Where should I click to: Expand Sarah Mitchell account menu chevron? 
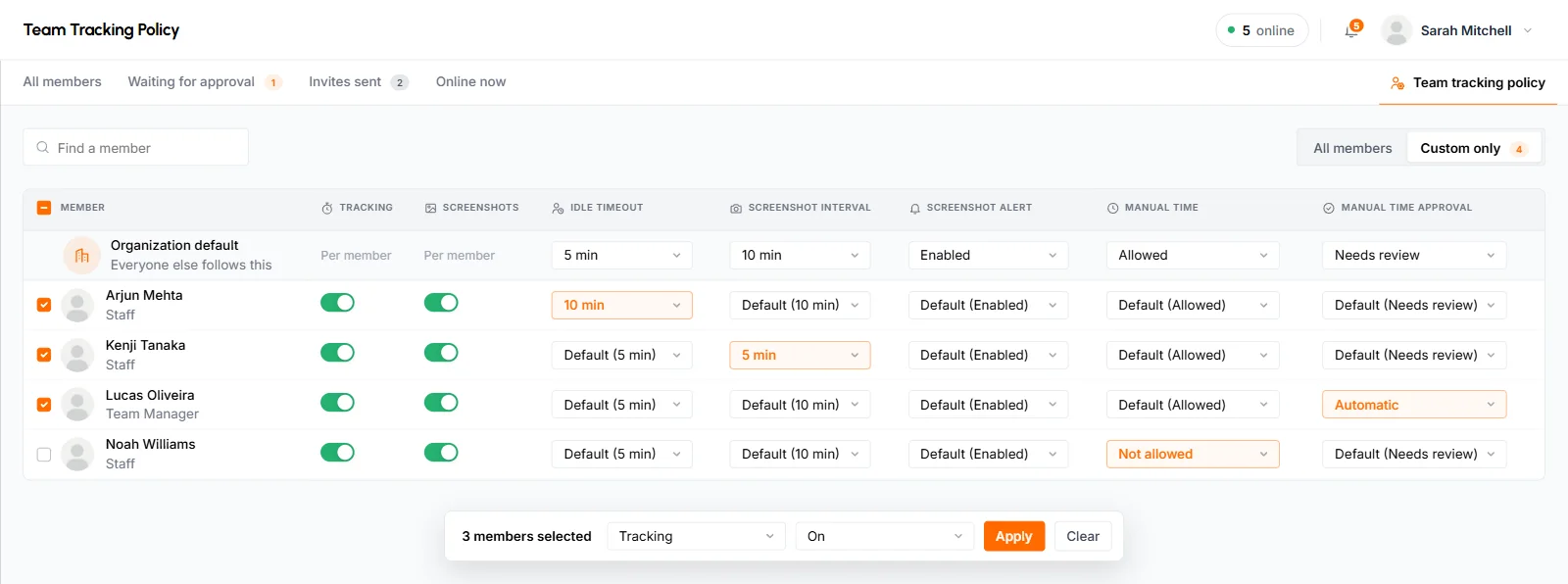(1527, 30)
